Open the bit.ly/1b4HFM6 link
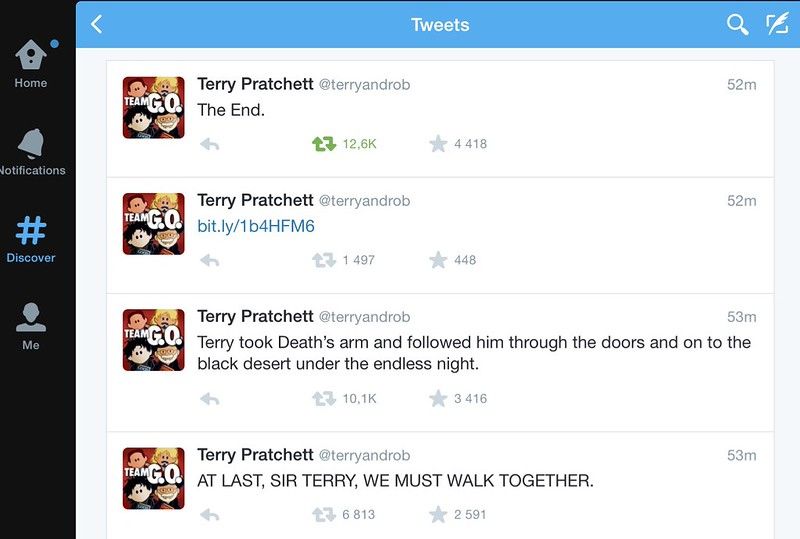800x539 pixels. (x=256, y=226)
